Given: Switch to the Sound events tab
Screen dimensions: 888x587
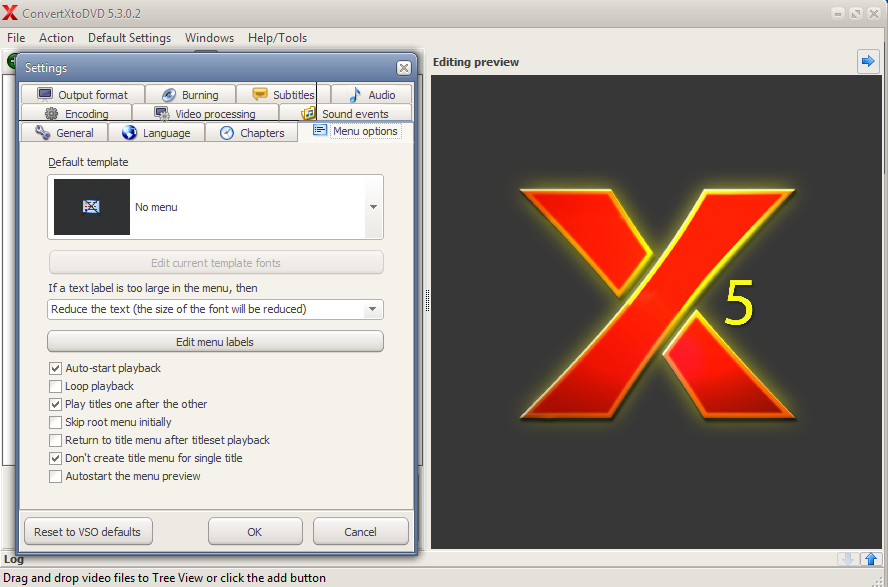Looking at the screenshot, I should click(345, 113).
